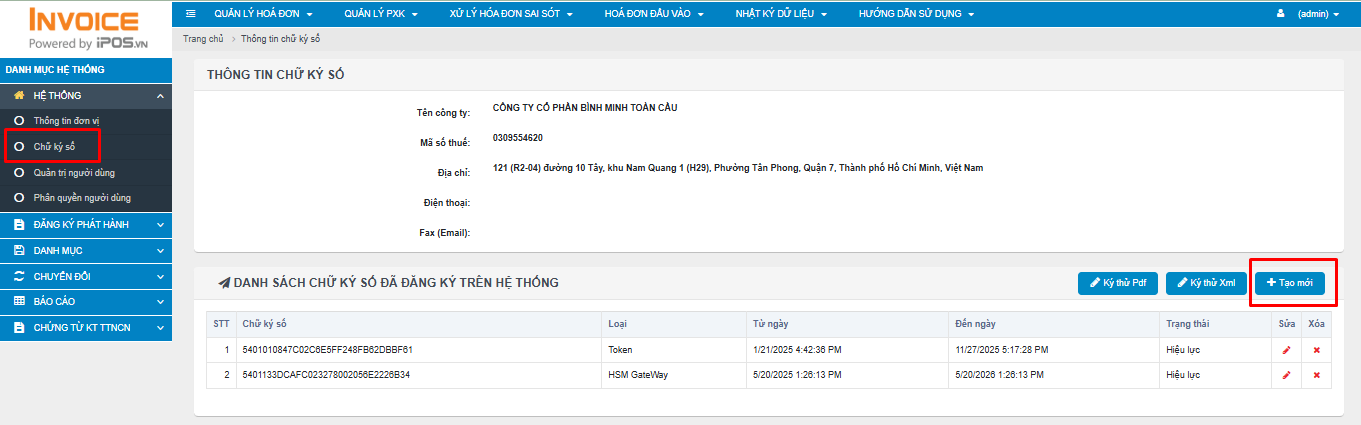Viewport: 1361px width, 425px height.
Task: Delete the HSM GateWay signature row
Action: (x=1316, y=375)
